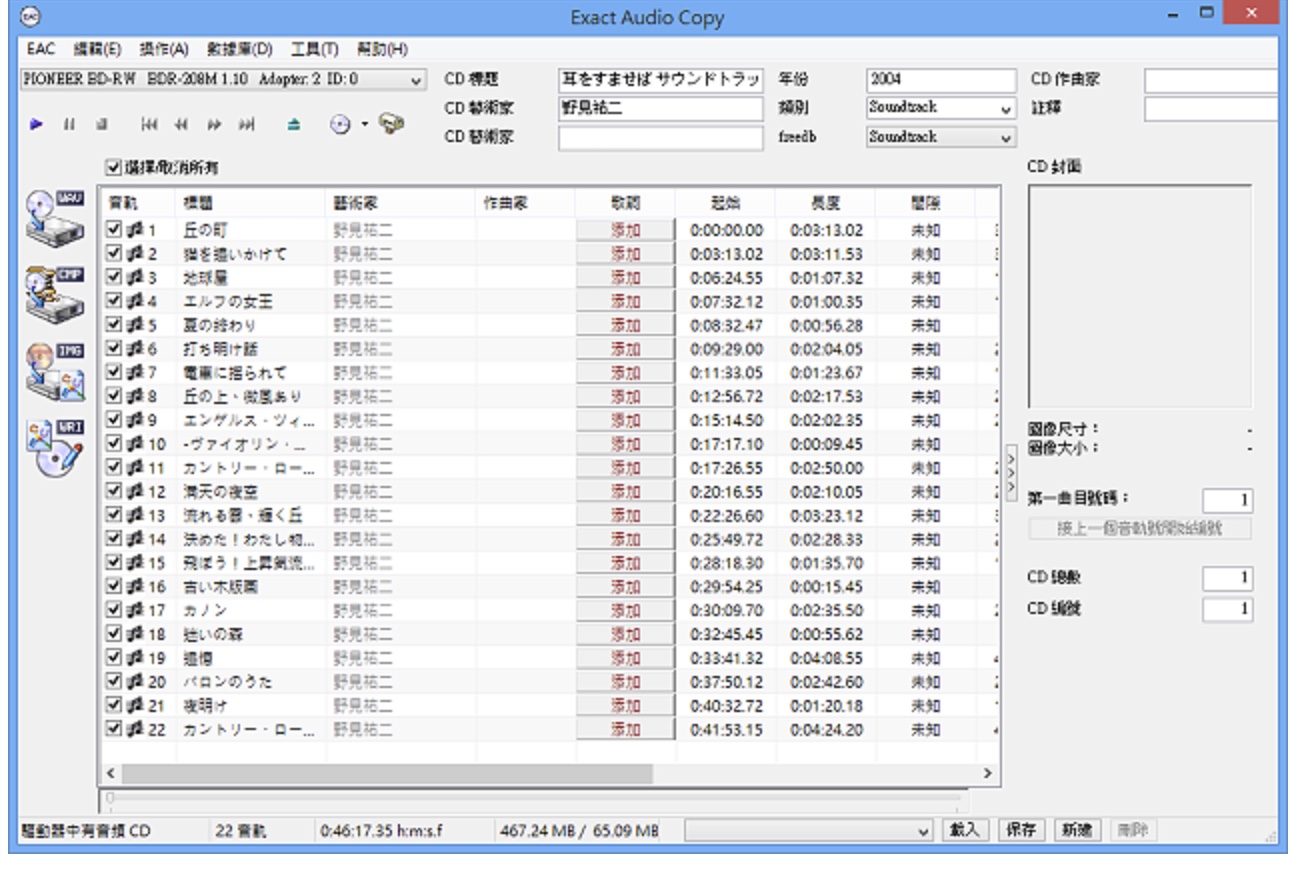
Task: Uncheck track 9 エンゲルス・ツィ...
Action: point(114,420)
